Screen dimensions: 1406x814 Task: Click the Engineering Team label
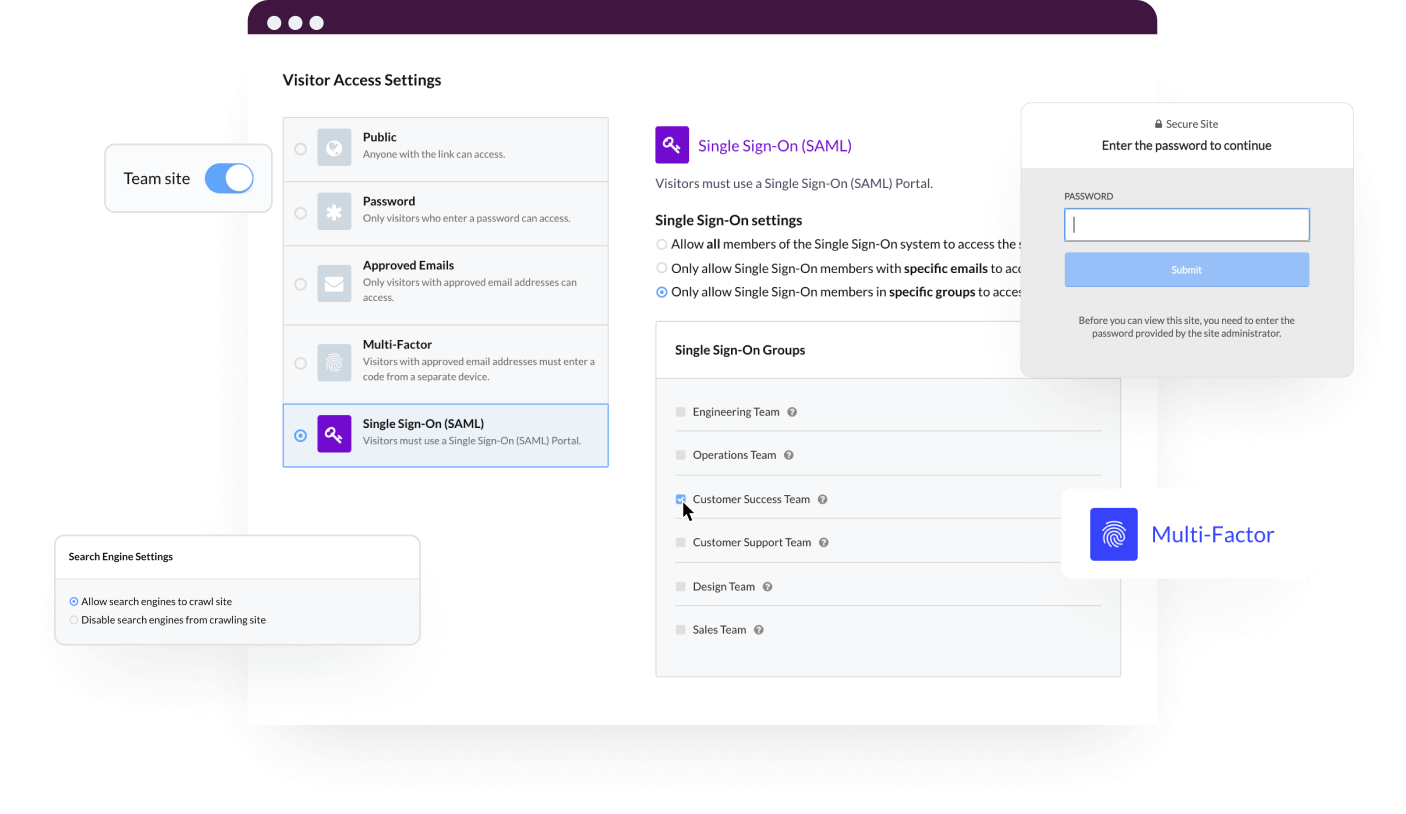[x=736, y=412]
